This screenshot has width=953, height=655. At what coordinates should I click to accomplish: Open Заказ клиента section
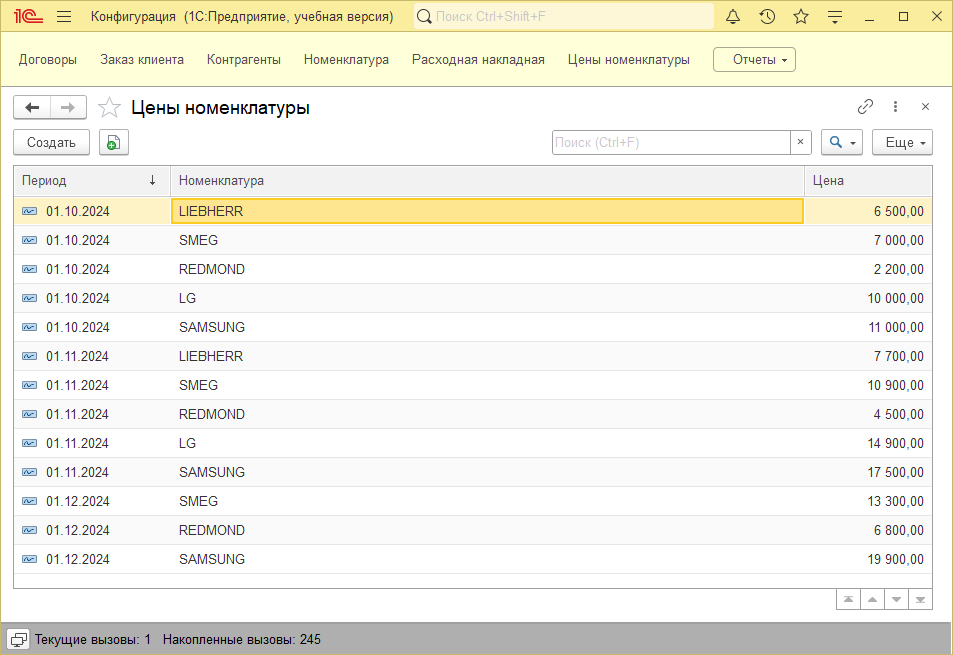pyautogui.click(x=142, y=60)
